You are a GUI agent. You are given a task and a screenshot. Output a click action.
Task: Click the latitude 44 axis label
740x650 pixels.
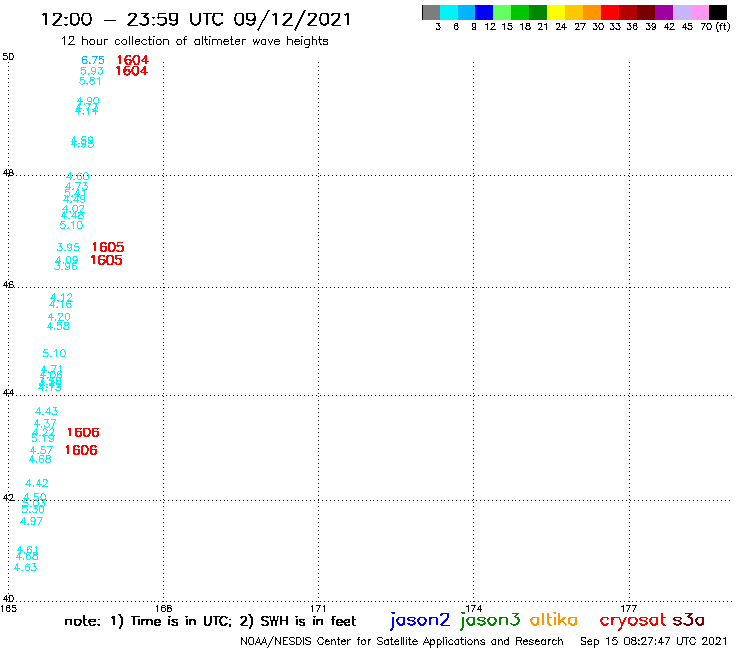[8, 393]
